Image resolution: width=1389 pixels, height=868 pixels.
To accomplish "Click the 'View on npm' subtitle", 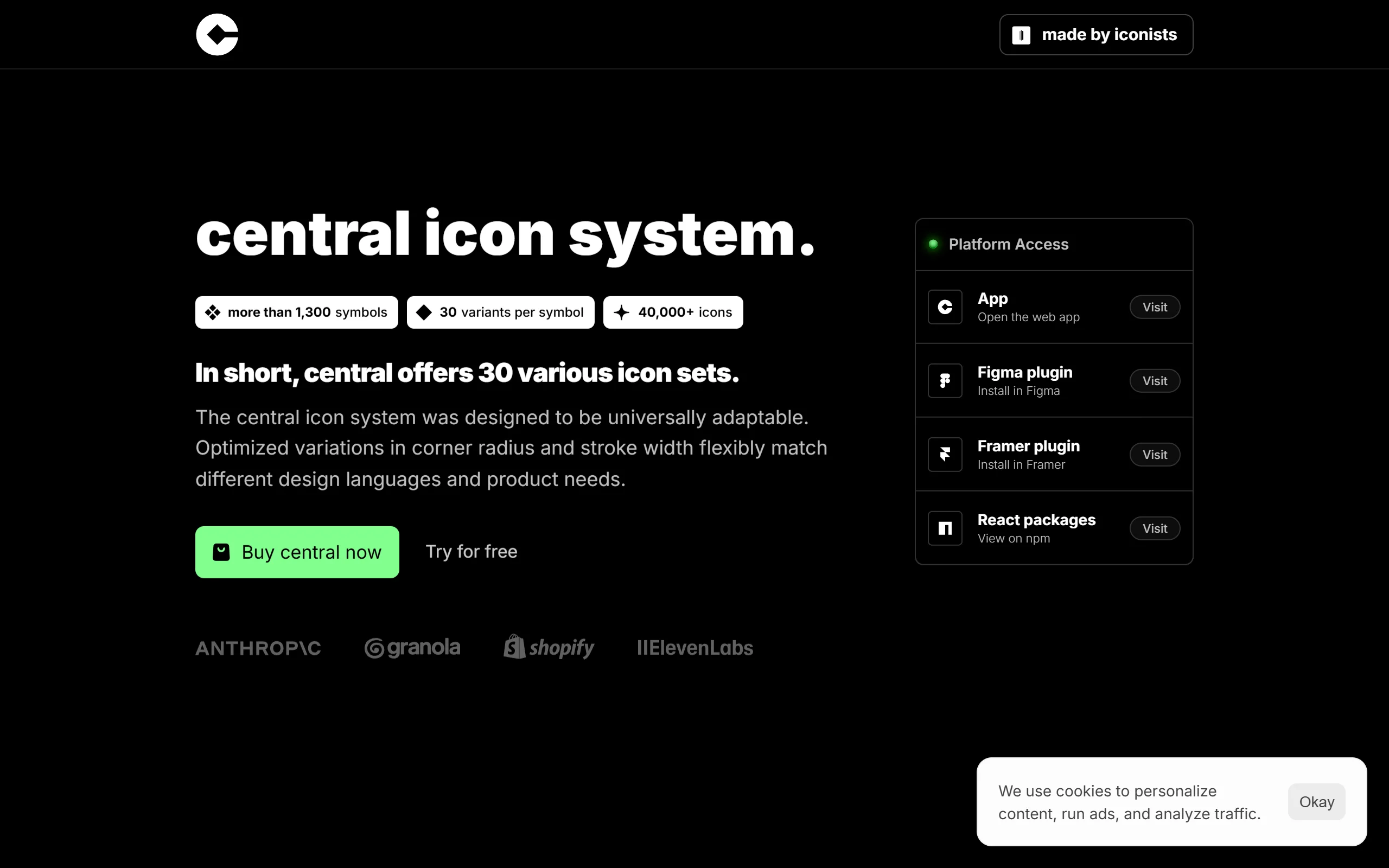I will (1014, 539).
